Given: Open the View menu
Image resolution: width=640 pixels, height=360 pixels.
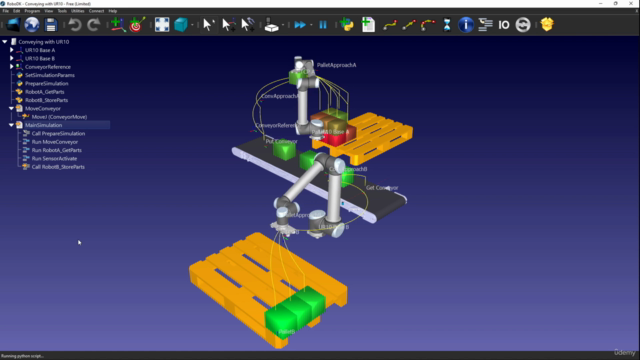Looking at the screenshot, I should pyautogui.click(x=49, y=11).
